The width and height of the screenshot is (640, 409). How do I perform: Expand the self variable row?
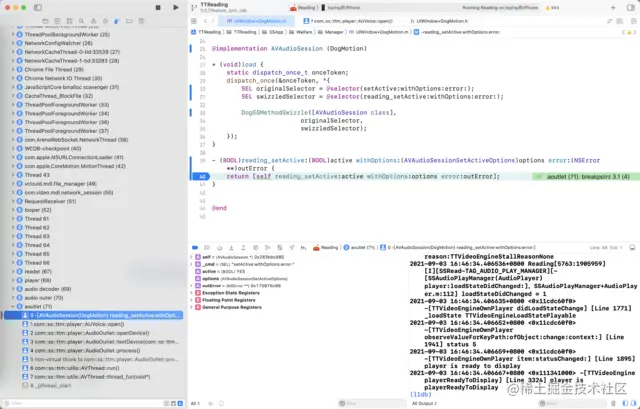pyautogui.click(x=191, y=257)
